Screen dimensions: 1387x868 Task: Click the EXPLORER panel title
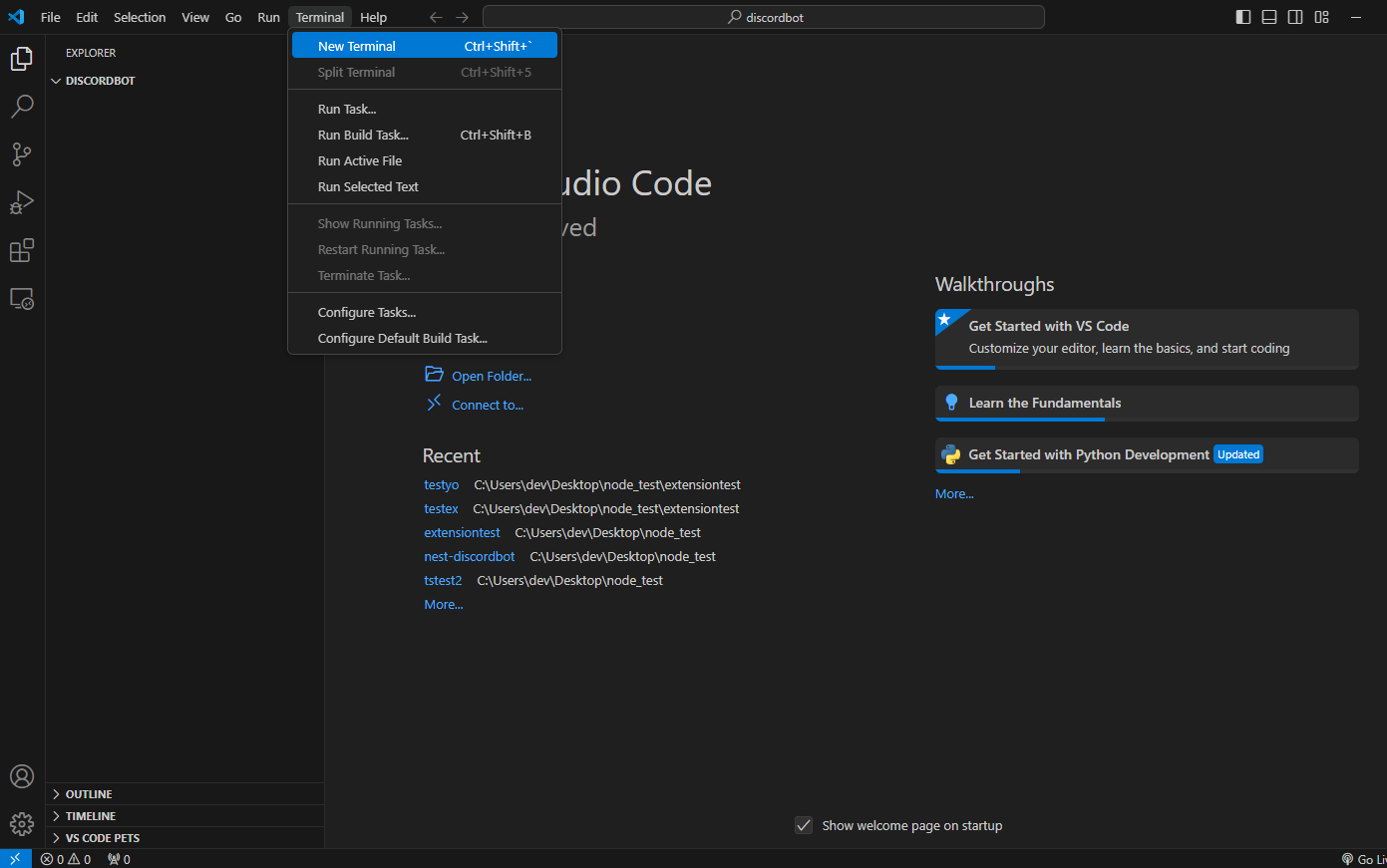pyautogui.click(x=91, y=53)
